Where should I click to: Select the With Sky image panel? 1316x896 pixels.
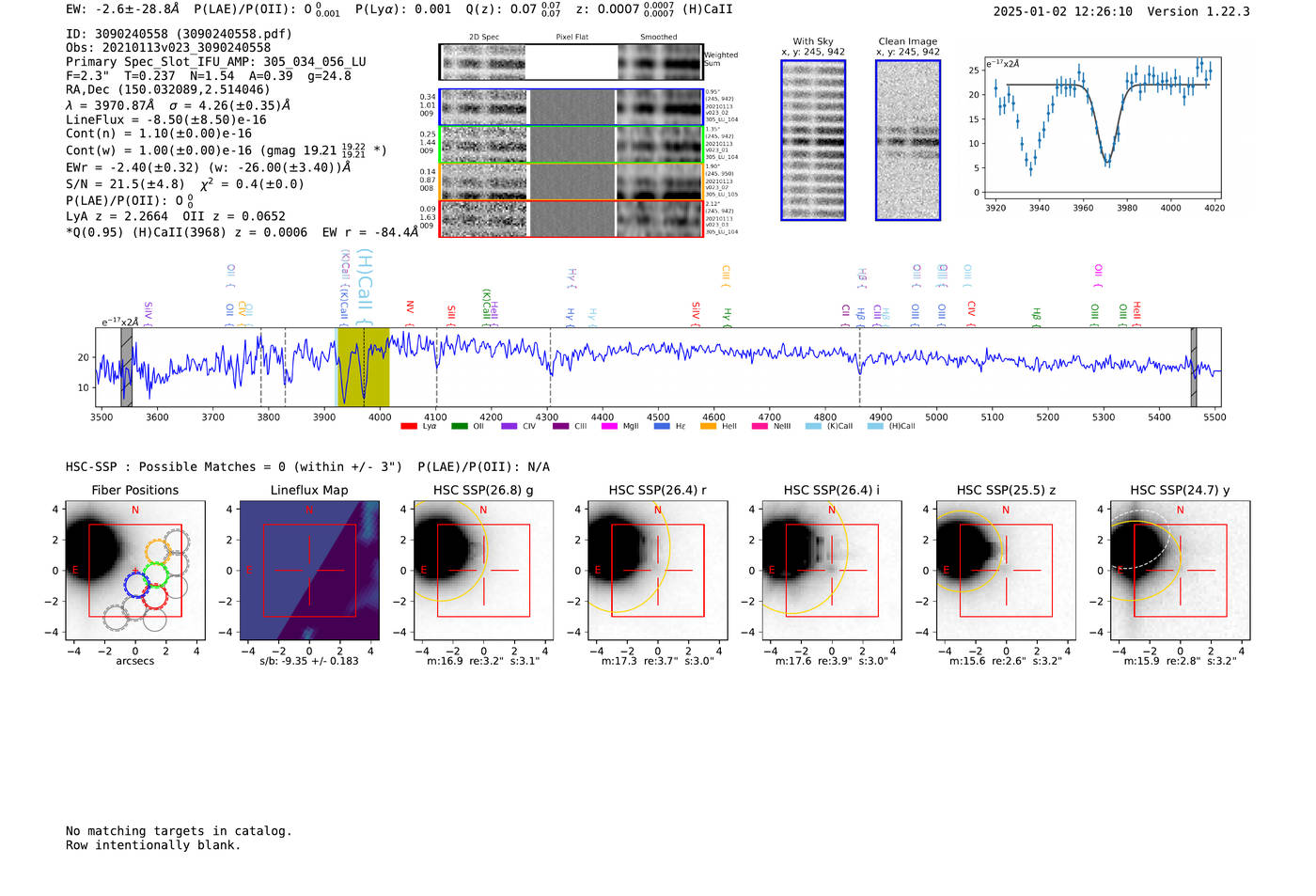[813, 140]
